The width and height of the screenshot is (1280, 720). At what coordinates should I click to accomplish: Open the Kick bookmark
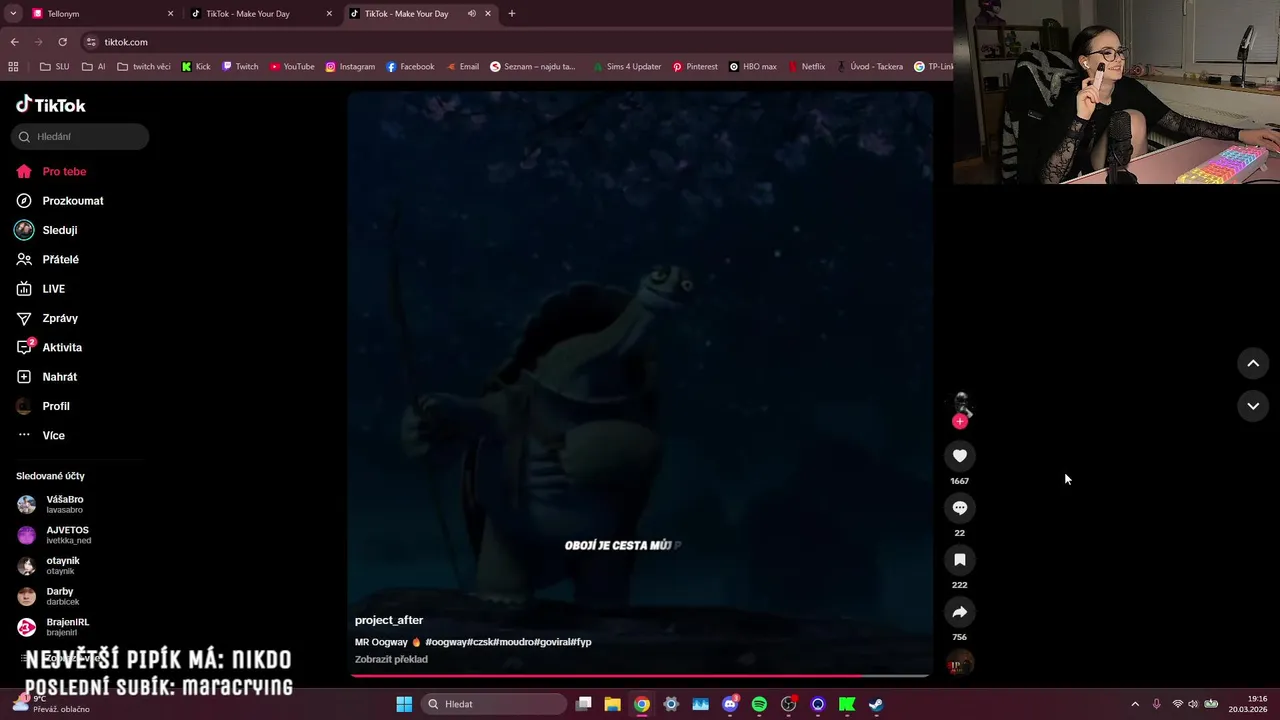tap(196, 67)
